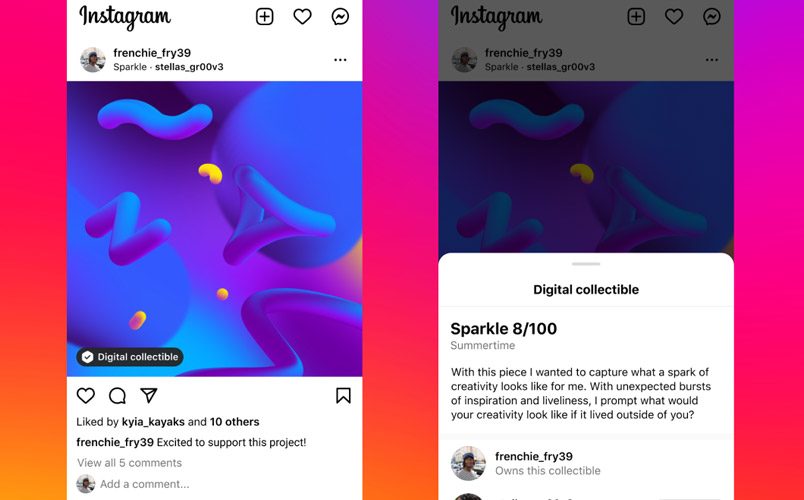Image resolution: width=804 pixels, height=500 pixels.
Task: Click the plus icon in the dimmed right header
Action: coord(636,17)
